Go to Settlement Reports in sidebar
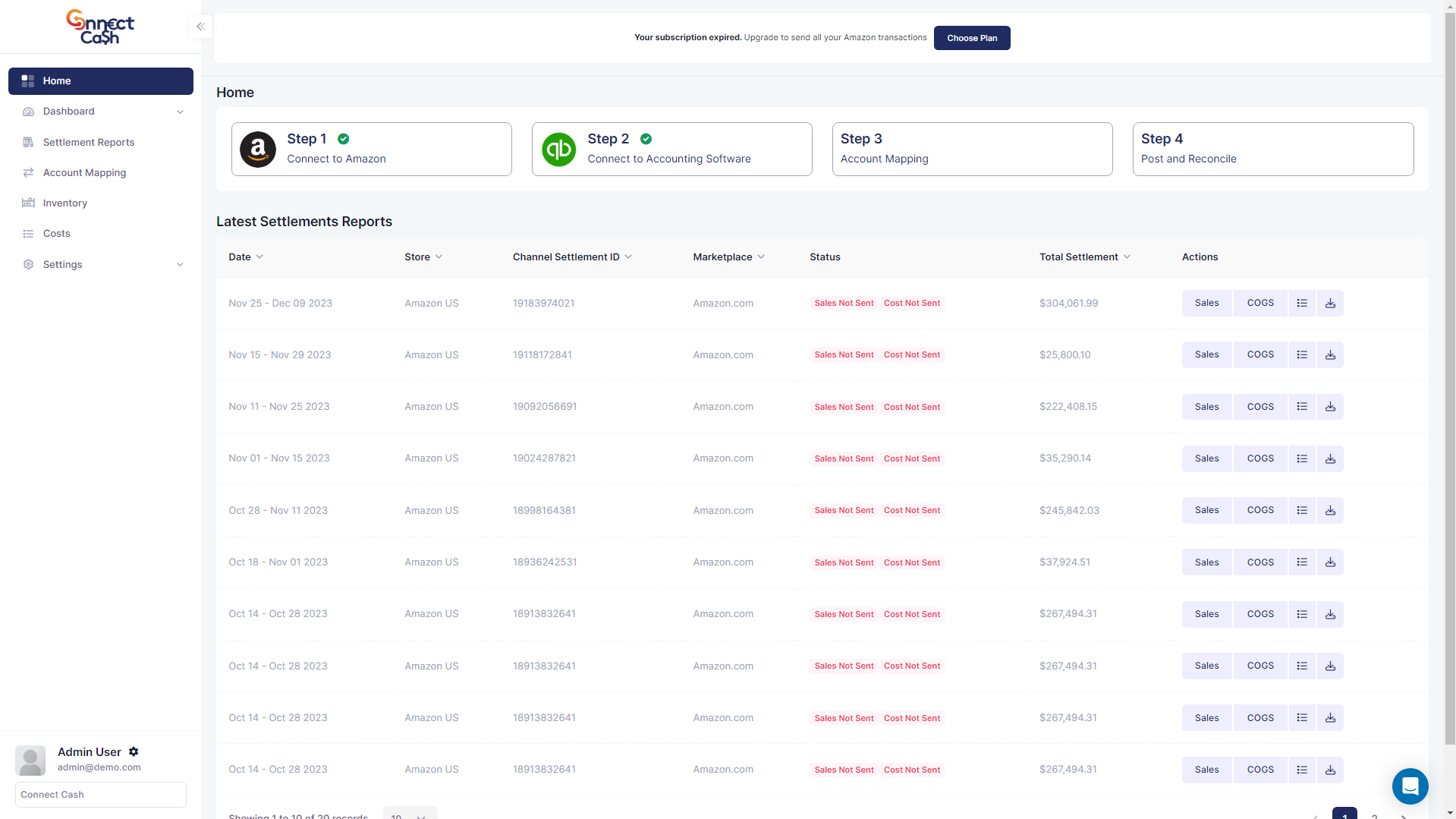Viewport: 1456px width, 819px height. coord(89,142)
